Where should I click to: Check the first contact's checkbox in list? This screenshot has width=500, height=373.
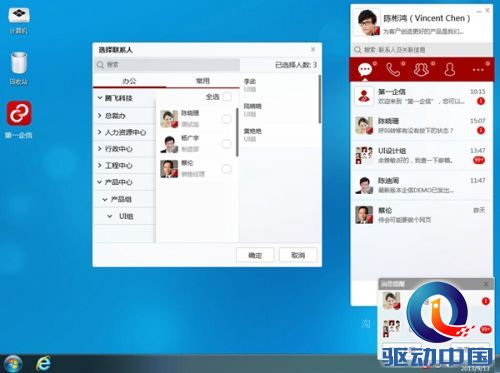(226, 119)
